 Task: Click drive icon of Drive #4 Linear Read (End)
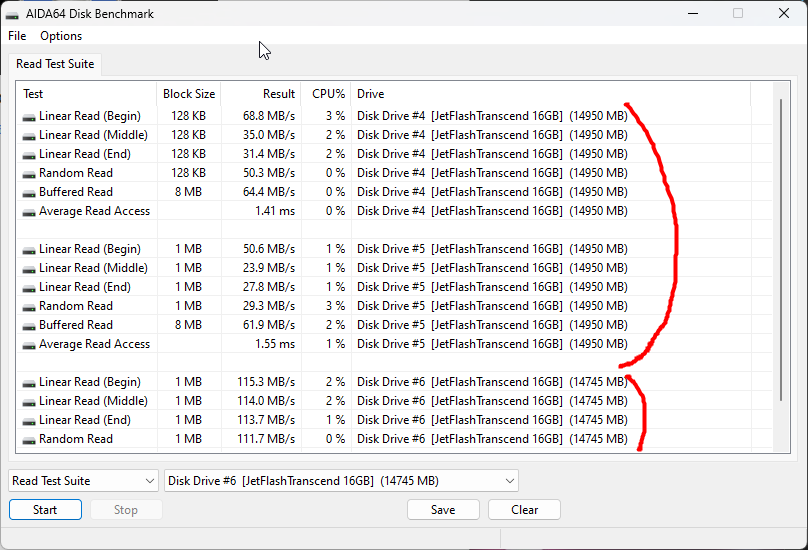click(x=29, y=155)
